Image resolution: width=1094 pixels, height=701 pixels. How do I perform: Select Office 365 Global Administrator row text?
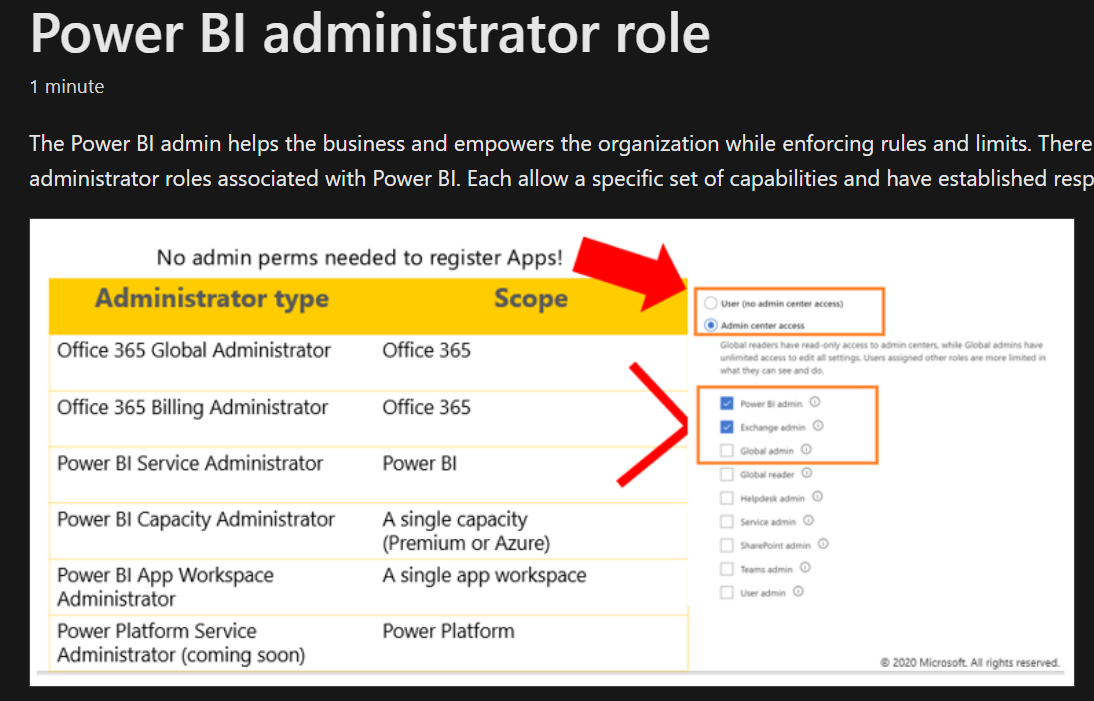(x=194, y=350)
